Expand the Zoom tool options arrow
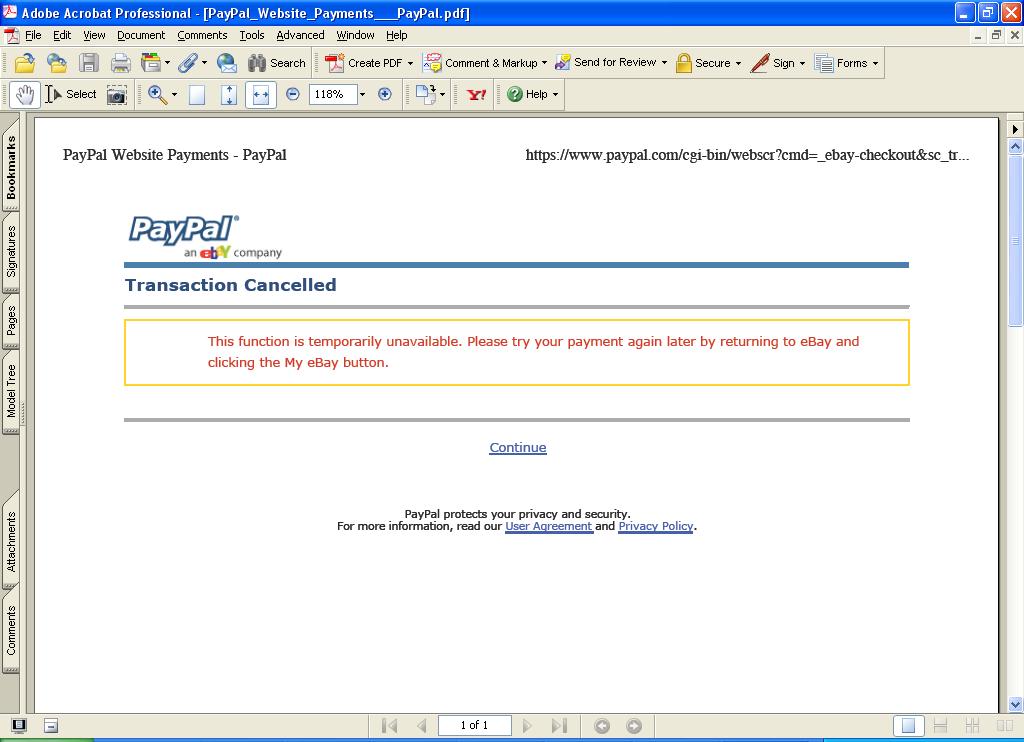 pos(174,95)
